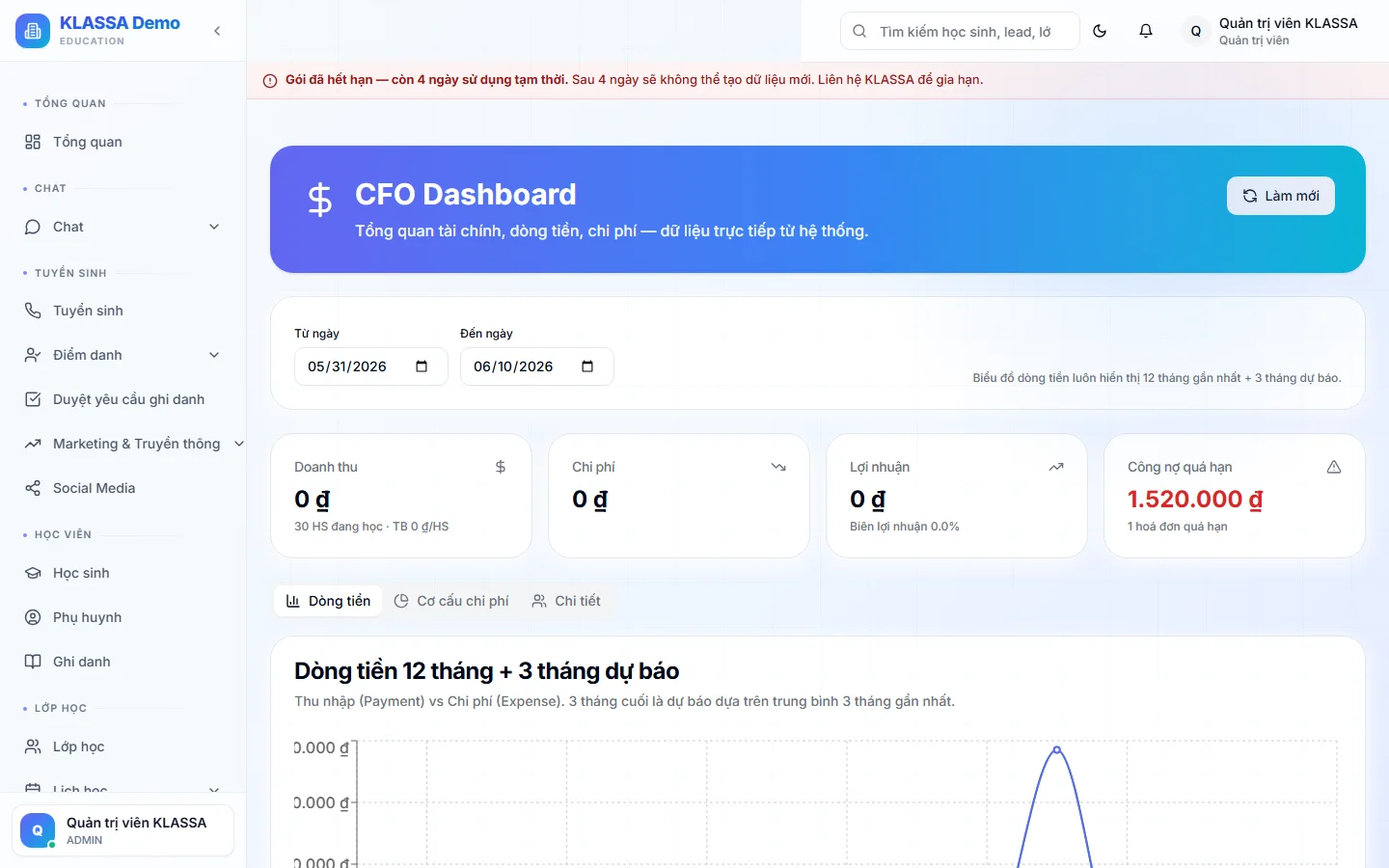Go to Tổng quan in sidebar
The image size is (1389, 868).
[123, 142]
